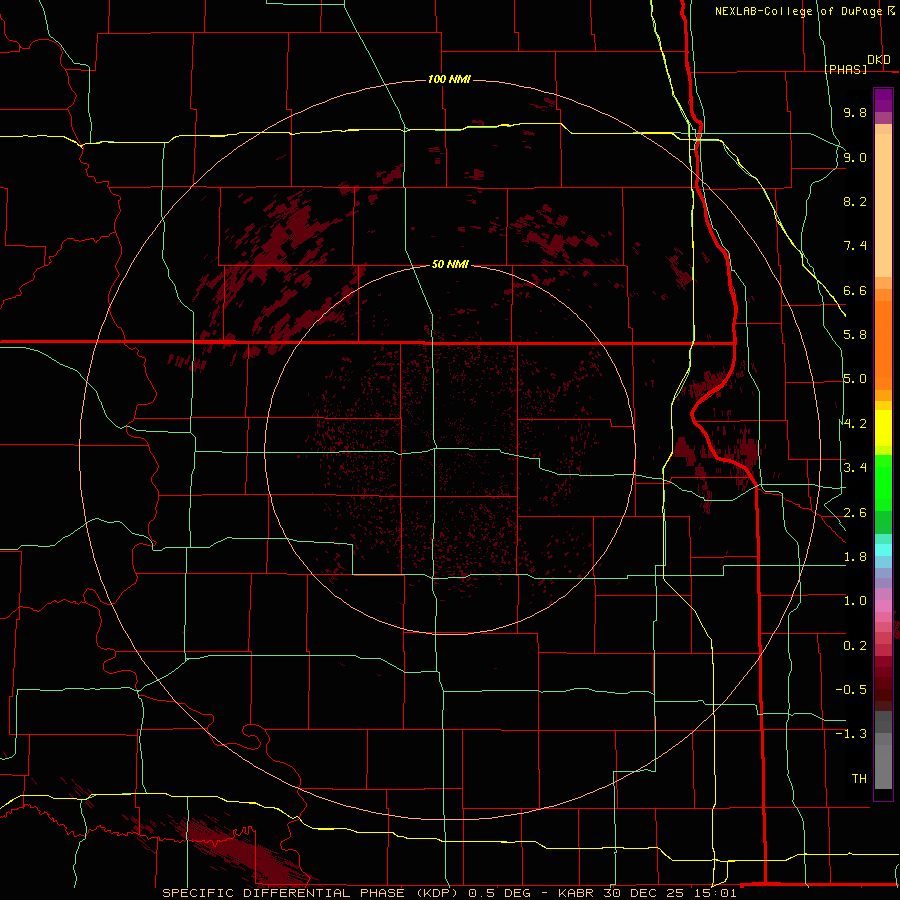Click the 5.8 value on the color scale
The image size is (900, 900).
point(855,335)
